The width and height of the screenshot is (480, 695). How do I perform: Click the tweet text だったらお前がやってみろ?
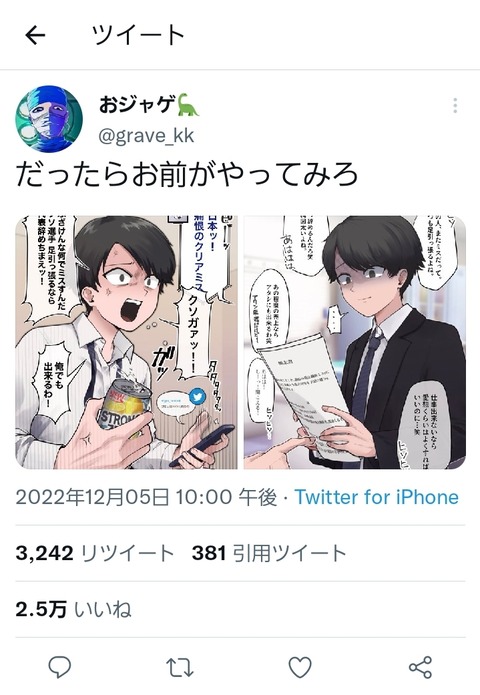pyautogui.click(x=187, y=174)
